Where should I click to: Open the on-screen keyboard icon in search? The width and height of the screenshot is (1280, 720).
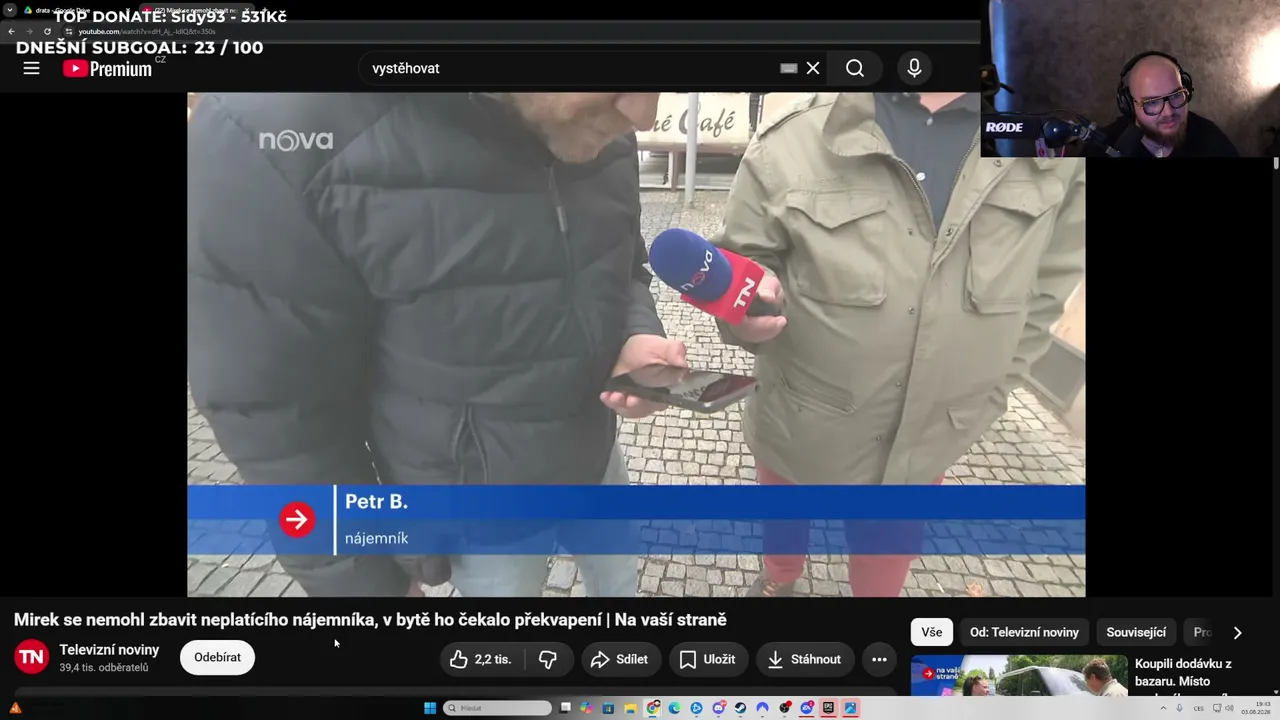(789, 68)
